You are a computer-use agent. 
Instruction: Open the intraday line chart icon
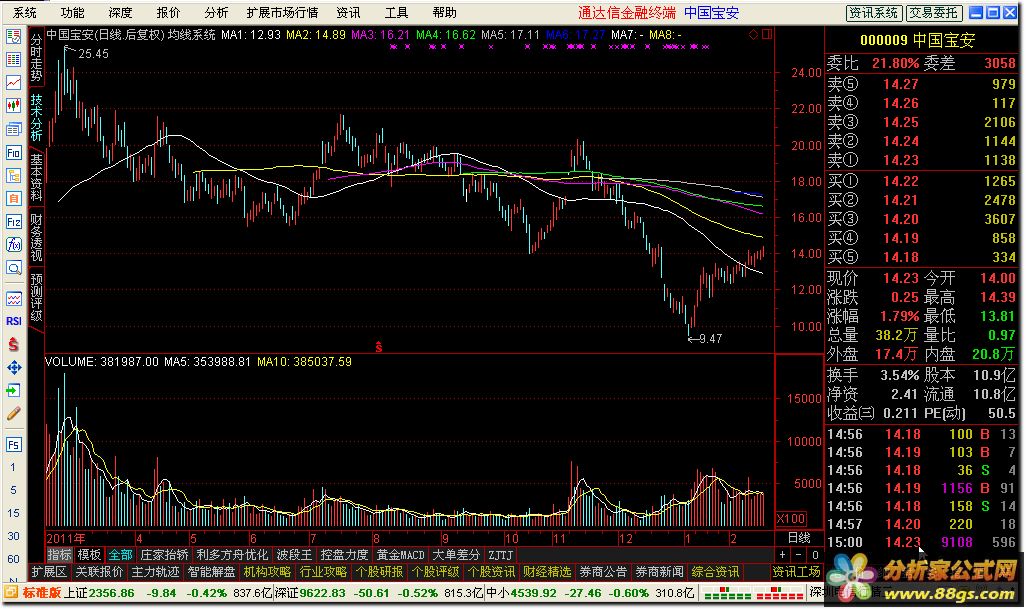pyautogui.click(x=14, y=82)
